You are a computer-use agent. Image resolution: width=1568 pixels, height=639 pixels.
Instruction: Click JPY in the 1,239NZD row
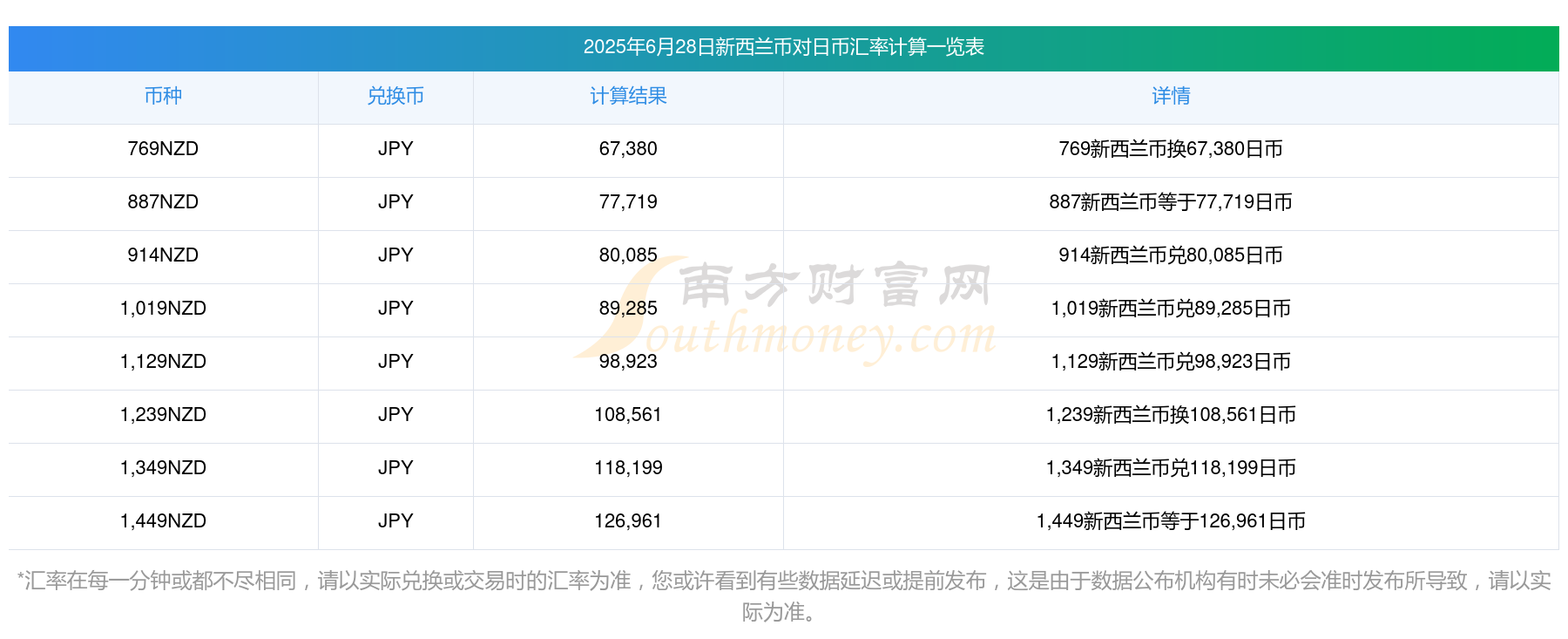[x=395, y=415]
